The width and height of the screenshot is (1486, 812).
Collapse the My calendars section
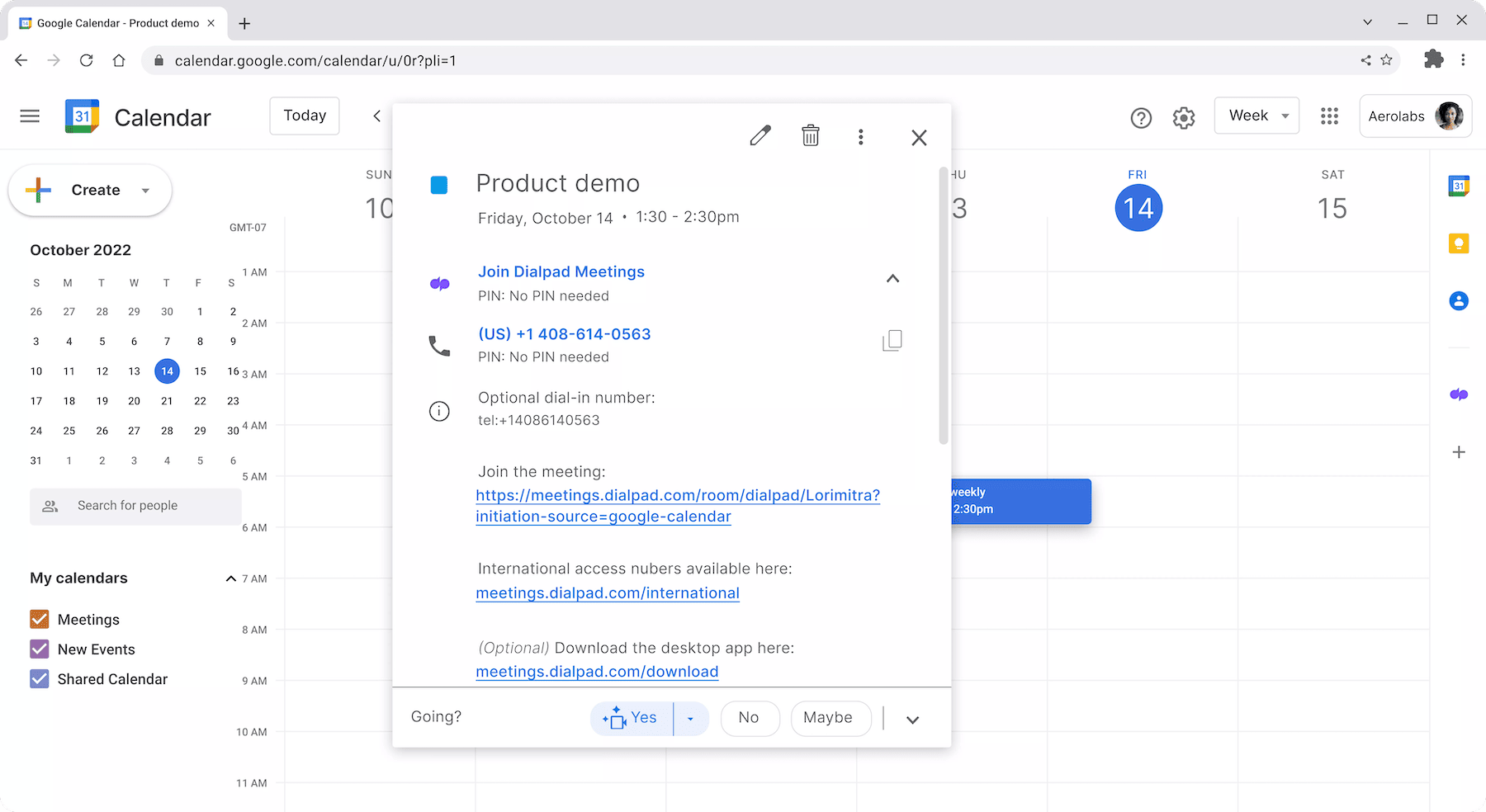(230, 578)
